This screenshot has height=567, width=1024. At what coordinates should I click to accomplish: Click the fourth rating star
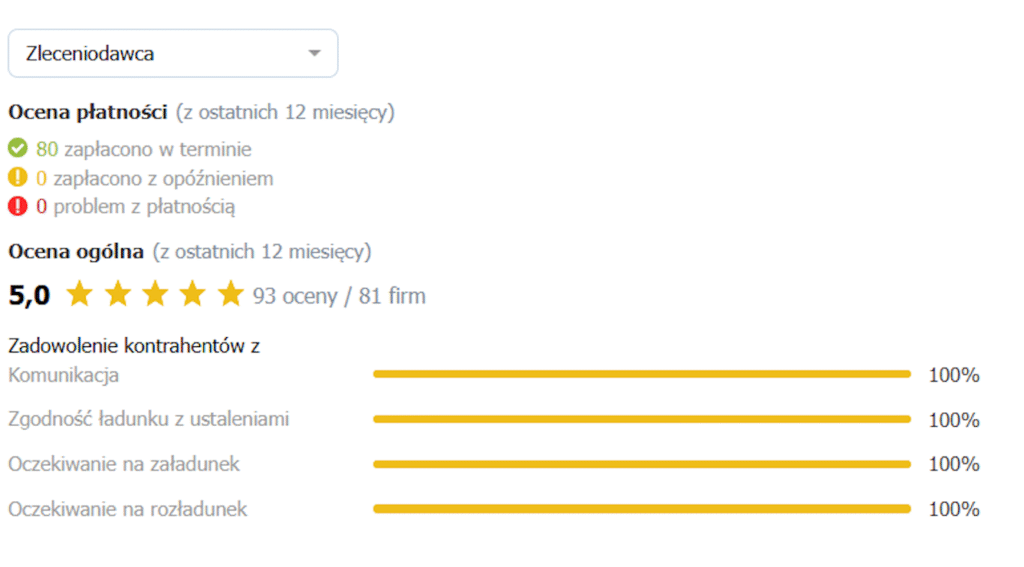tap(193, 294)
